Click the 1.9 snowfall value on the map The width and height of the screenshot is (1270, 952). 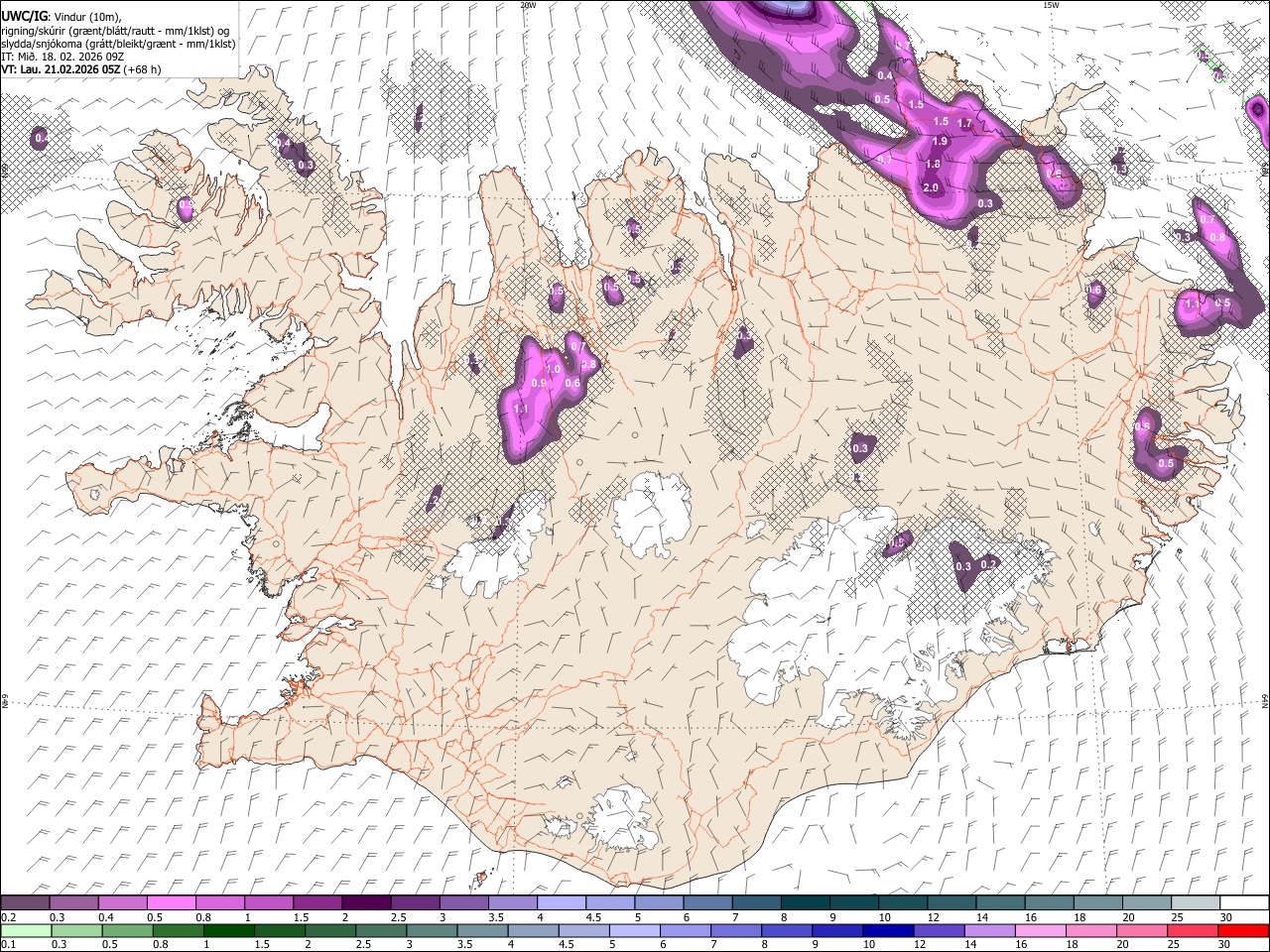click(940, 142)
